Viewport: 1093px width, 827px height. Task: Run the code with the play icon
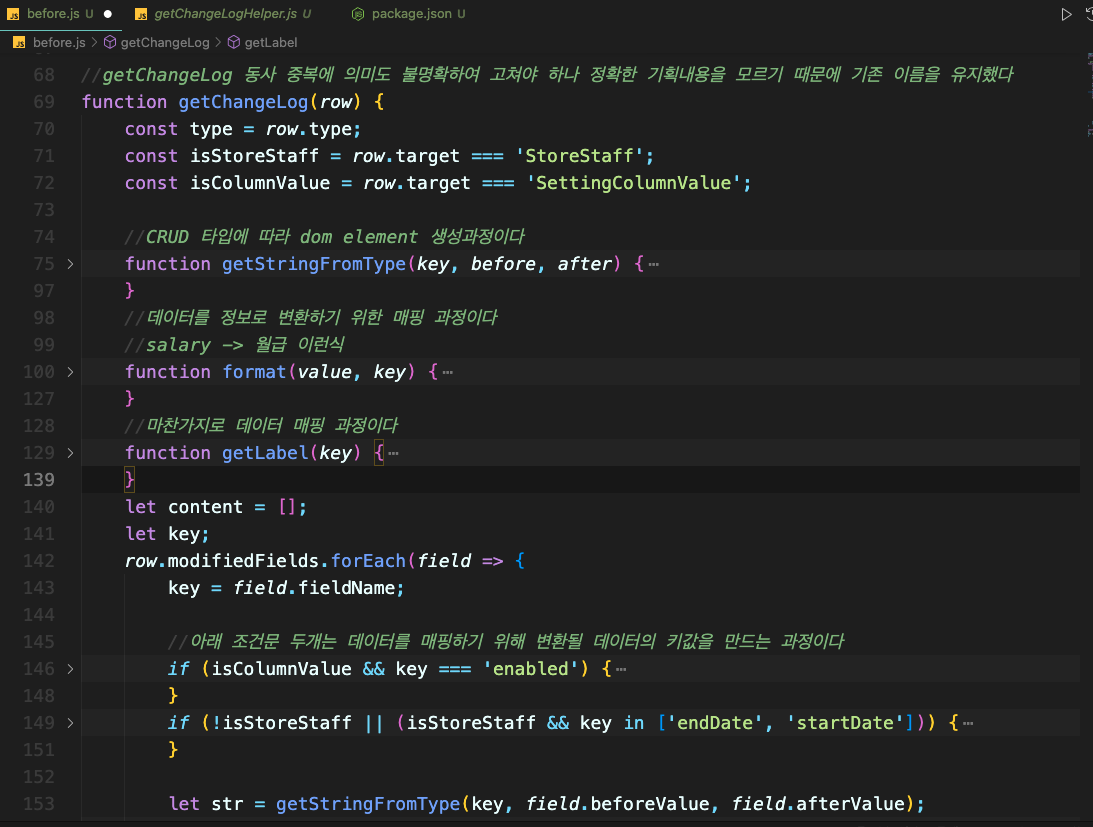tap(1066, 14)
